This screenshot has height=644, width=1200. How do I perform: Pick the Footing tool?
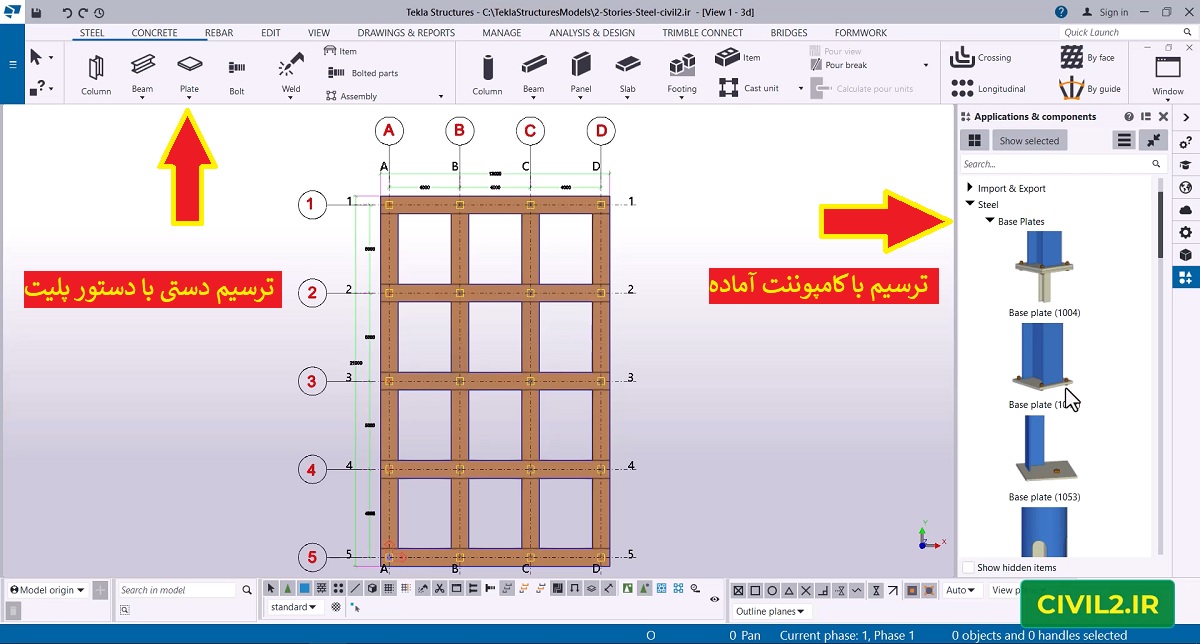click(x=682, y=73)
